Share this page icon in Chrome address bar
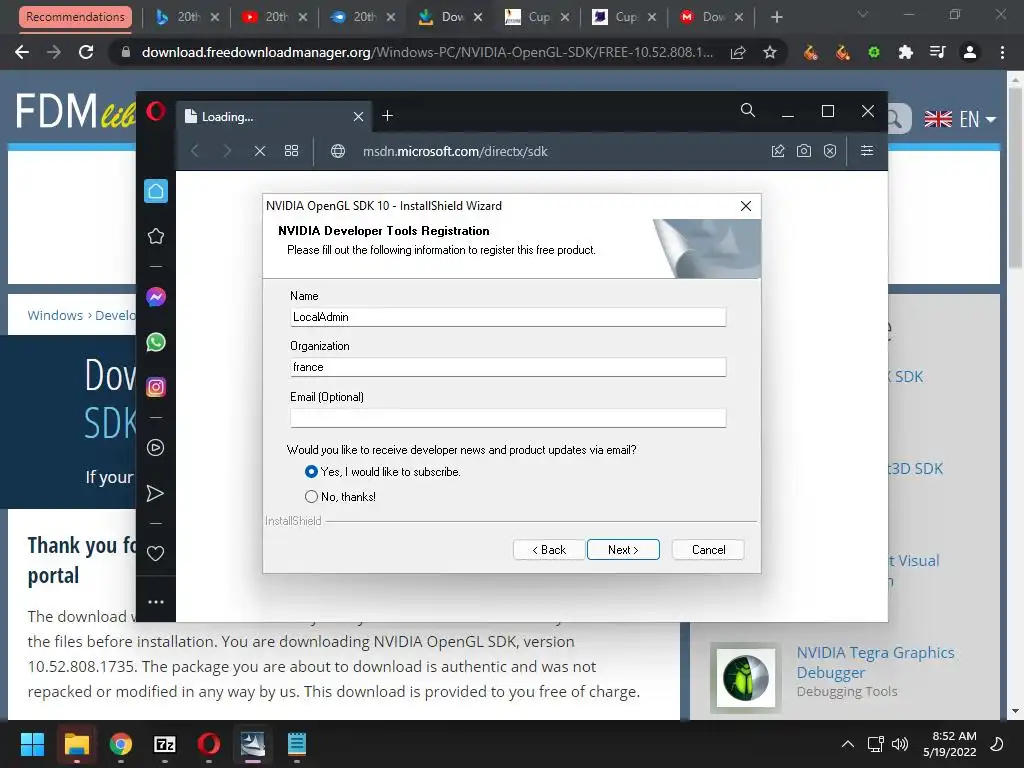The height and width of the screenshot is (768, 1024). 738,52
